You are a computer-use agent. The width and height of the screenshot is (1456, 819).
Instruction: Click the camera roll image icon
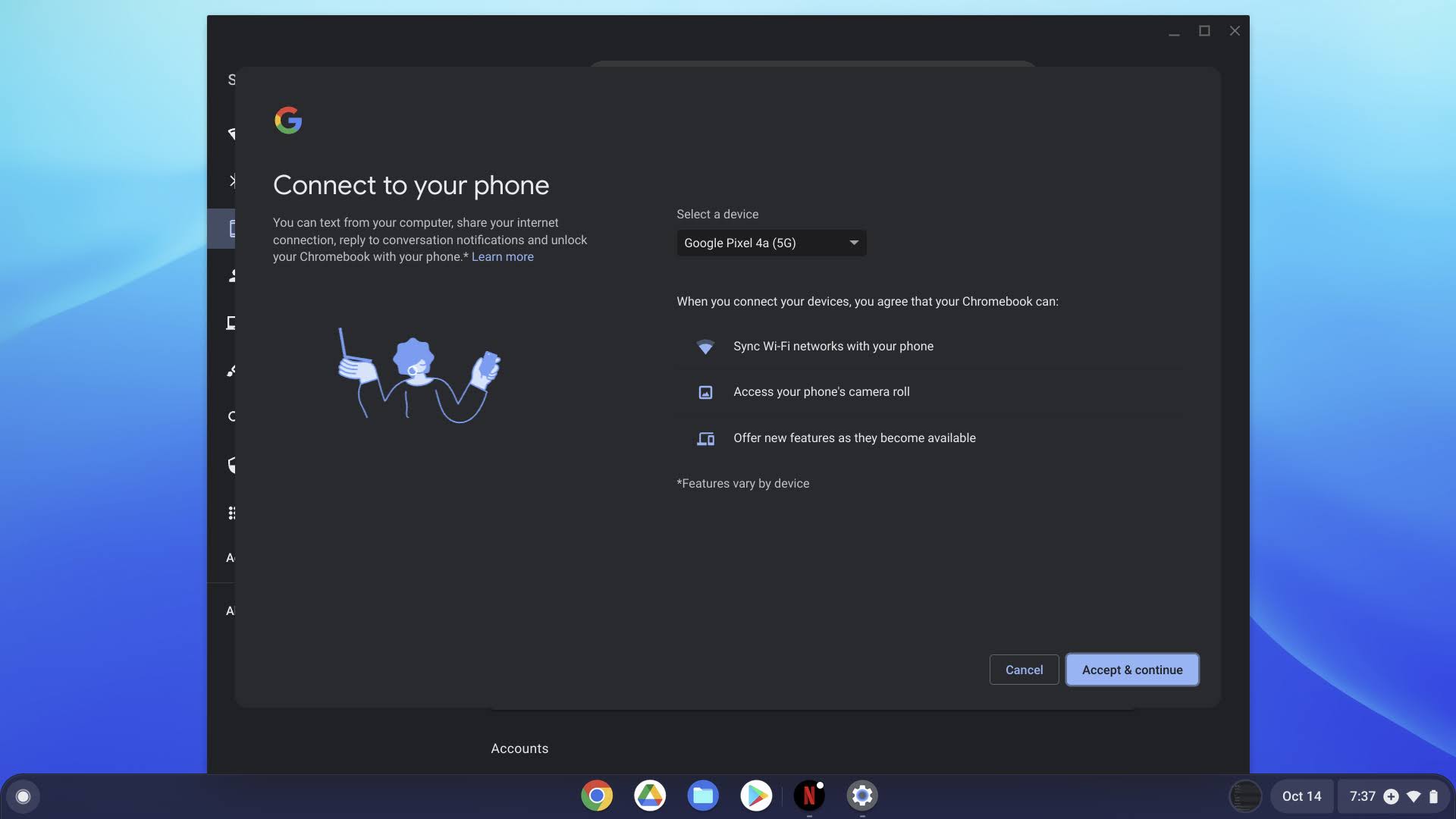click(x=705, y=392)
